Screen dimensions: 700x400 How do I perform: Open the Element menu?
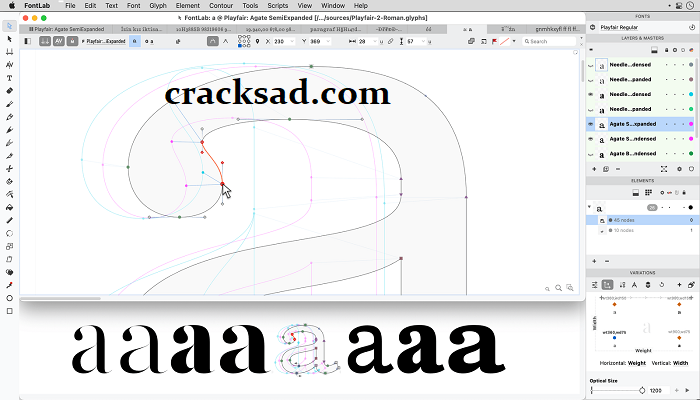coord(188,5)
